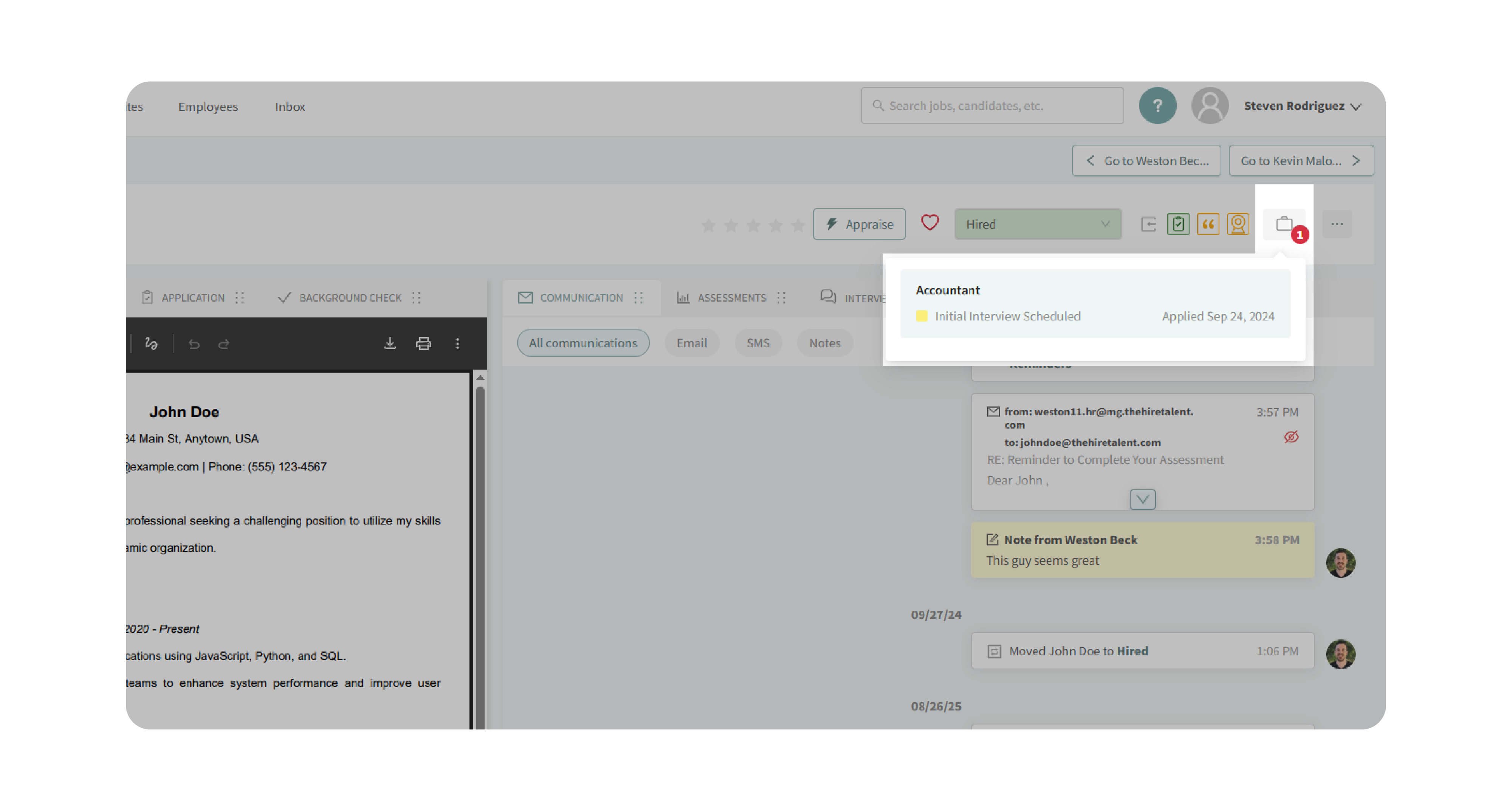Click the search jobs and candidates field
Viewport: 1512px width, 811px height.
(992, 106)
